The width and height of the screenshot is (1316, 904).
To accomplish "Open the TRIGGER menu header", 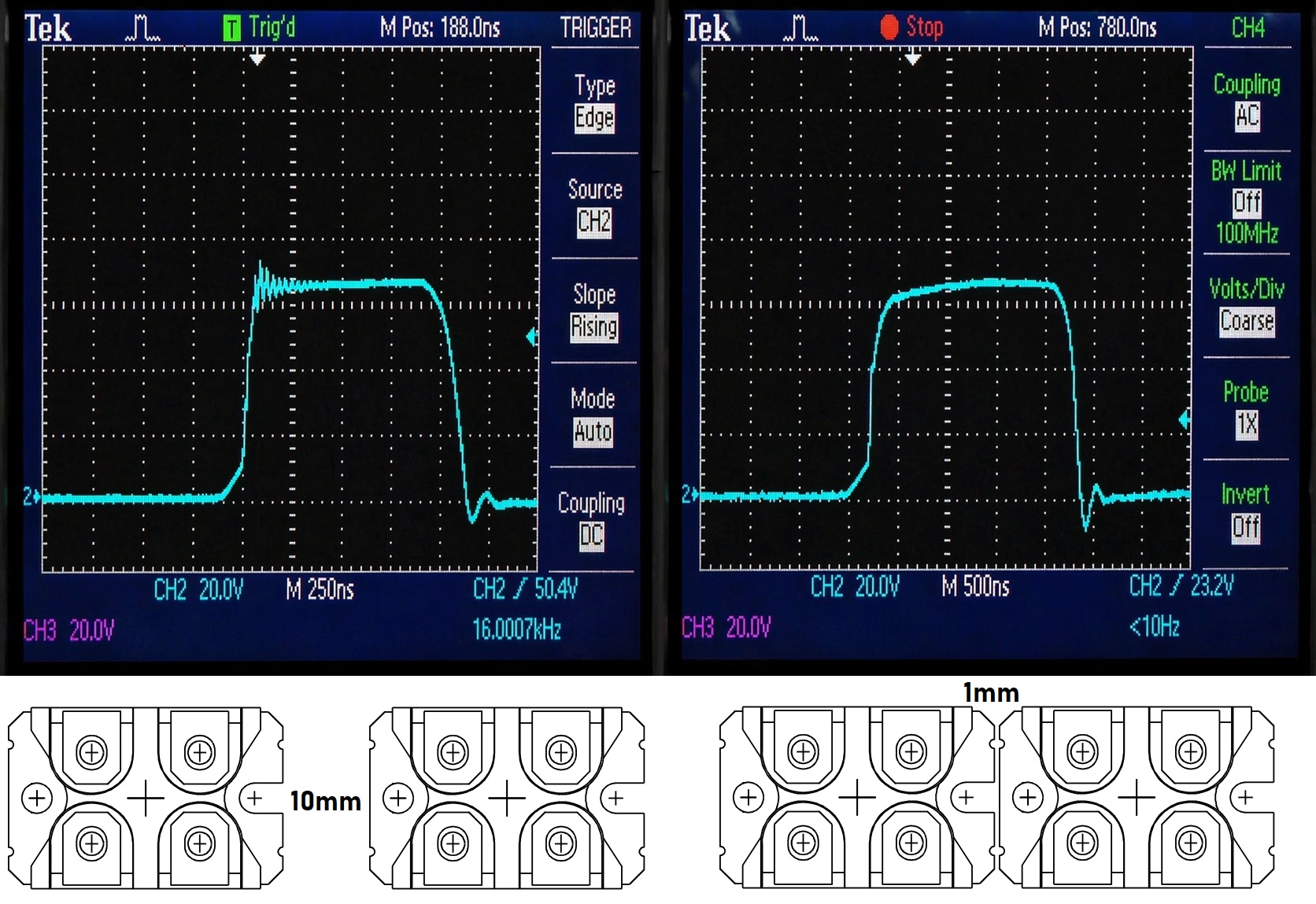I will click(595, 28).
